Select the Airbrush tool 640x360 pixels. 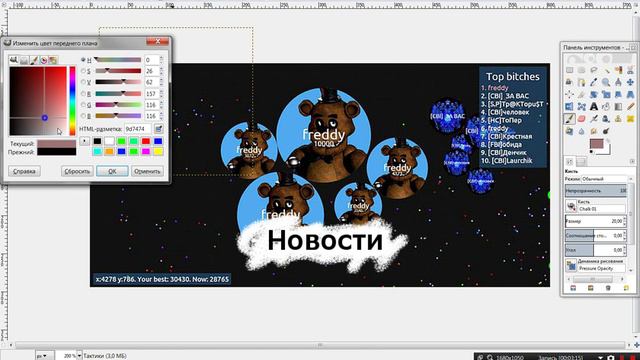click(594, 119)
